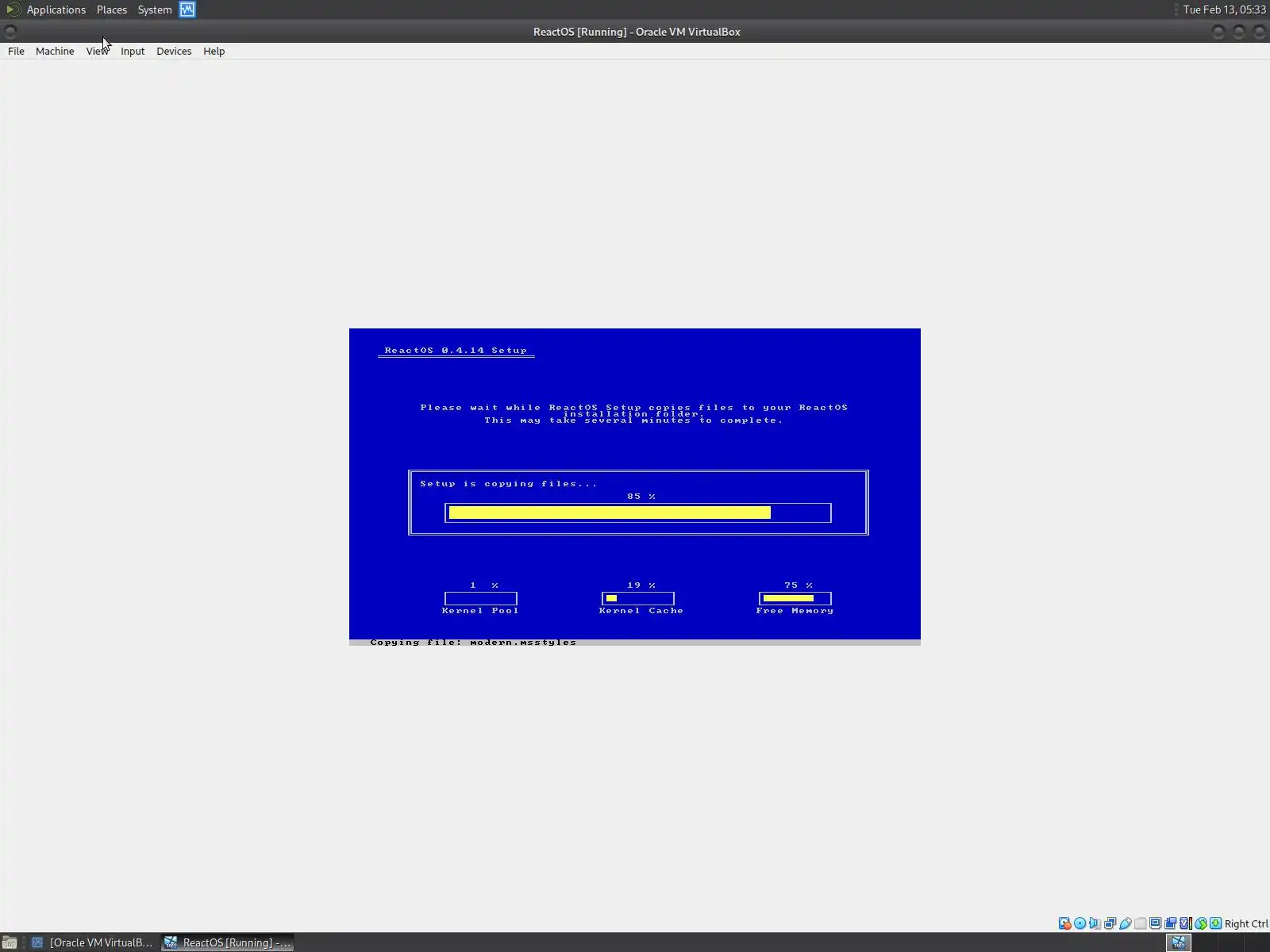Open the audio settings status icon
The width and height of the screenshot is (1270, 952).
click(1095, 923)
